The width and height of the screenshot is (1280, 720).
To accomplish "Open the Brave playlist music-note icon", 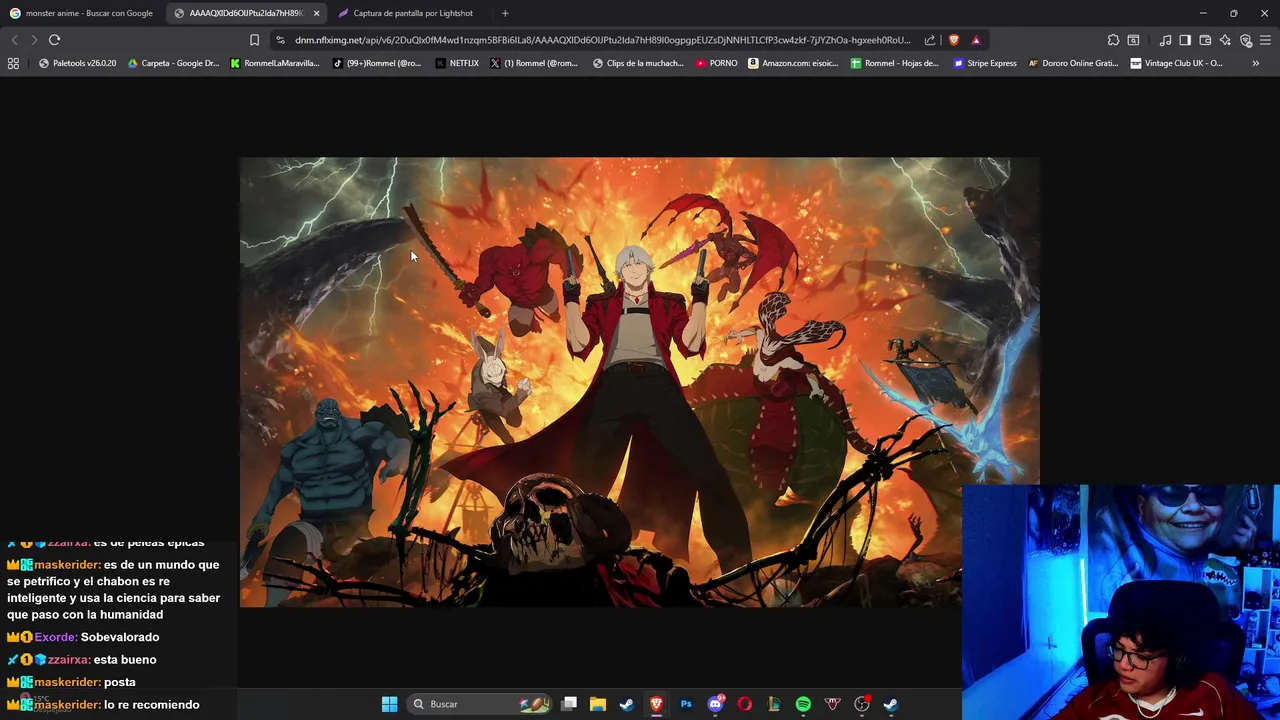I will (1165, 40).
